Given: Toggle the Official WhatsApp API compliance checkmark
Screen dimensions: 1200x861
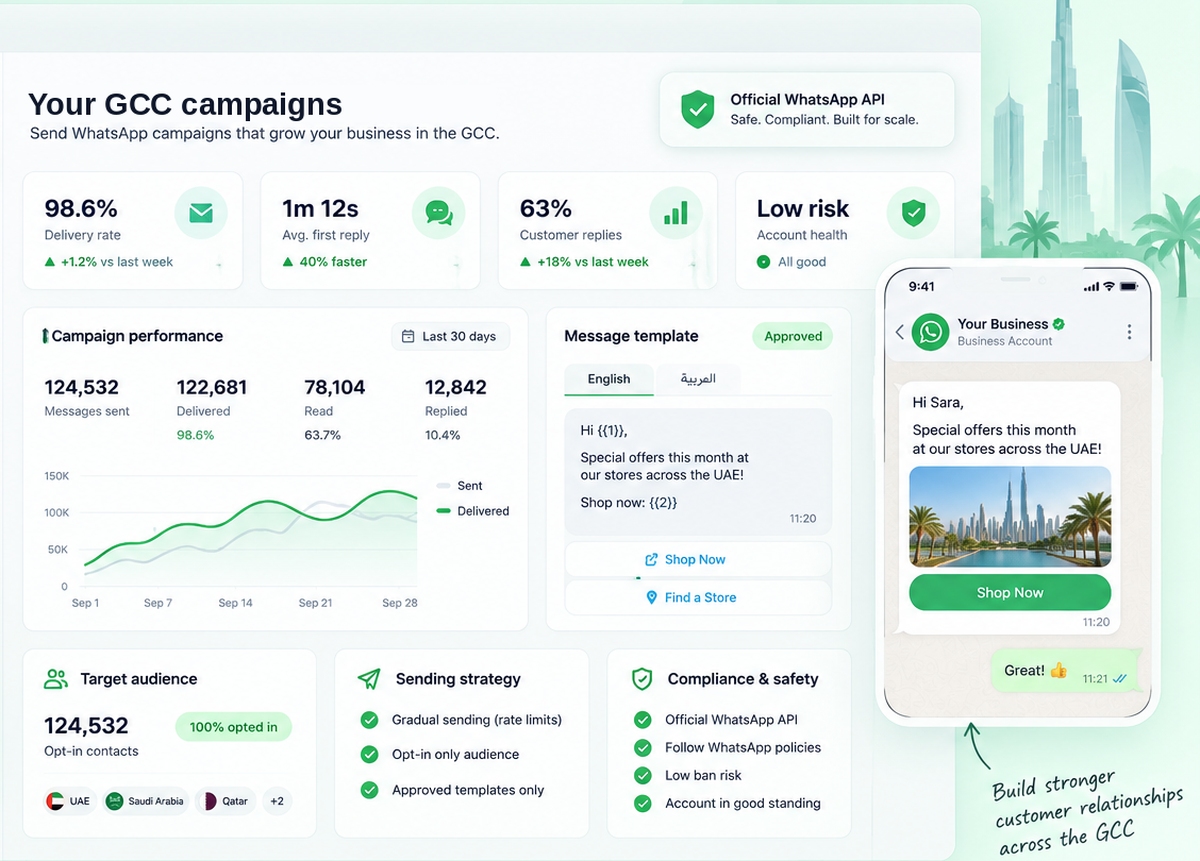Looking at the screenshot, I should 643,720.
